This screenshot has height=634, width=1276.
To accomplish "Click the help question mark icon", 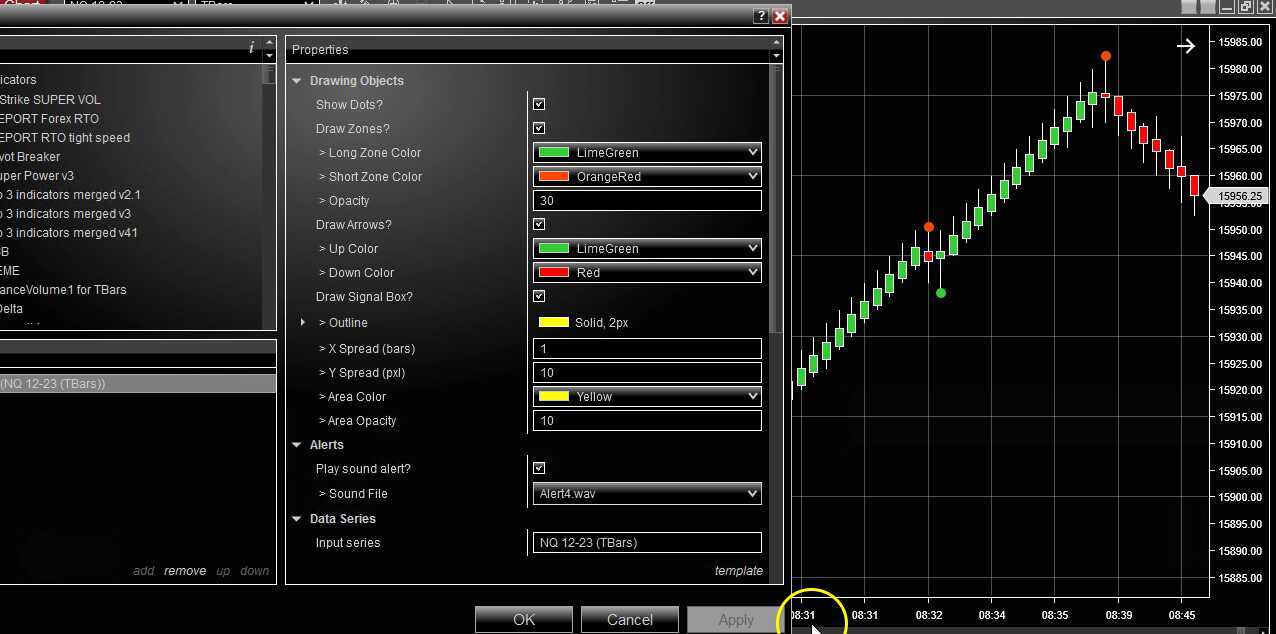I will [762, 16].
